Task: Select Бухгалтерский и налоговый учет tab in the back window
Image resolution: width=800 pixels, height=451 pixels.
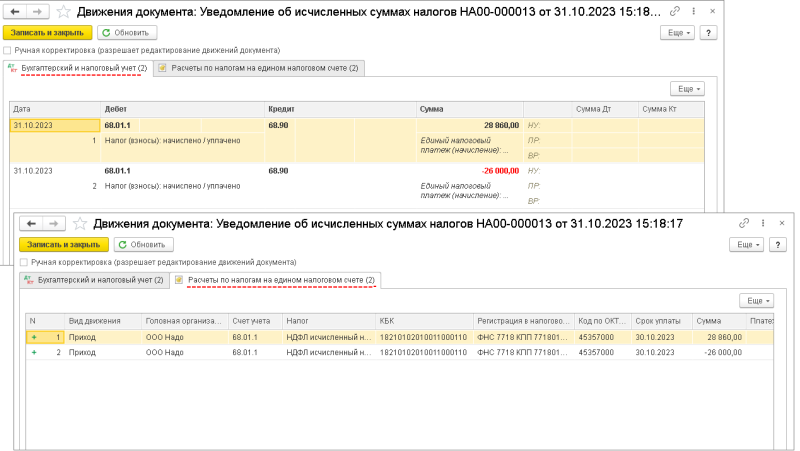Action: (x=79, y=68)
